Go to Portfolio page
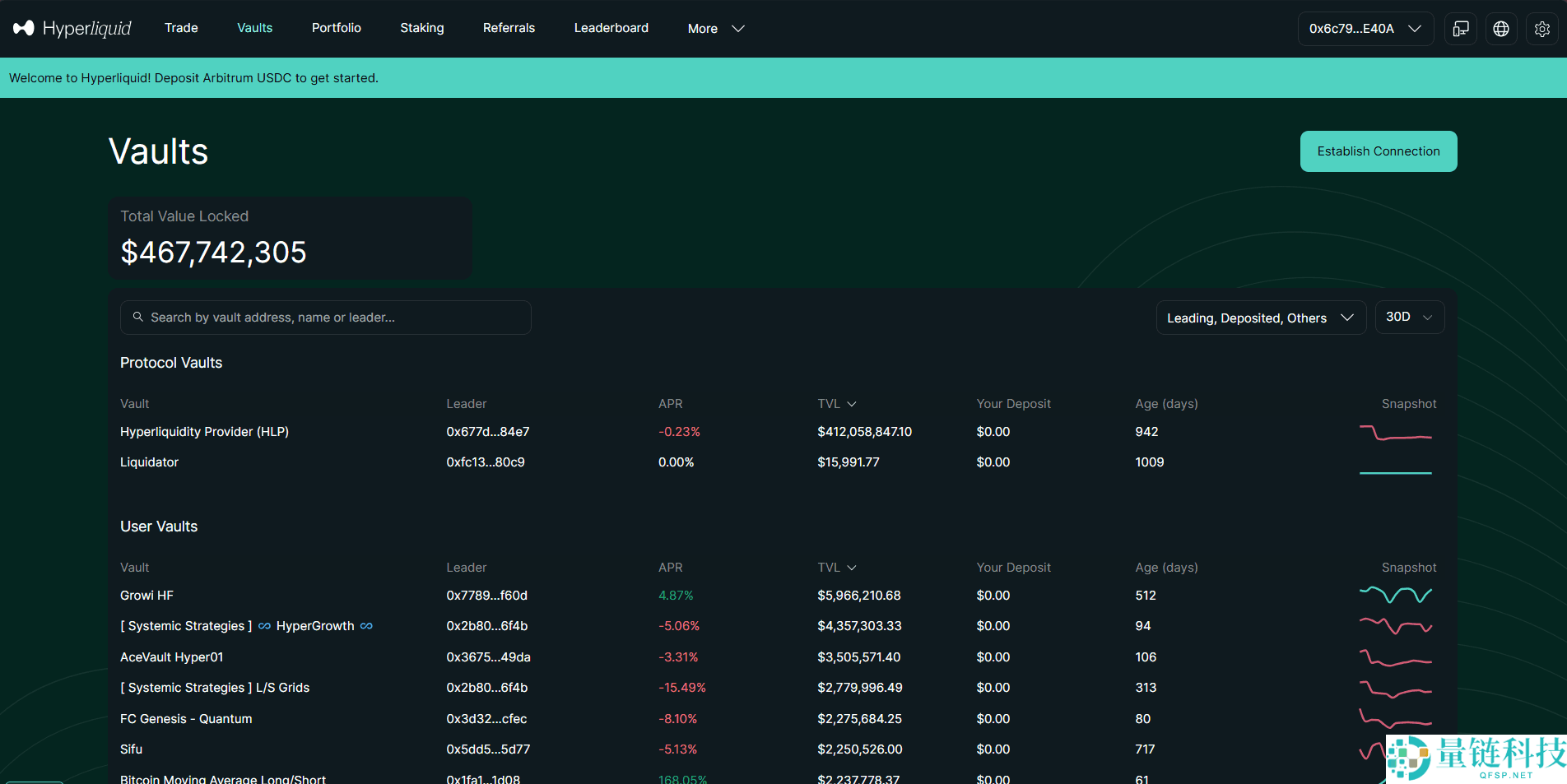The width and height of the screenshot is (1567, 784). (x=336, y=28)
